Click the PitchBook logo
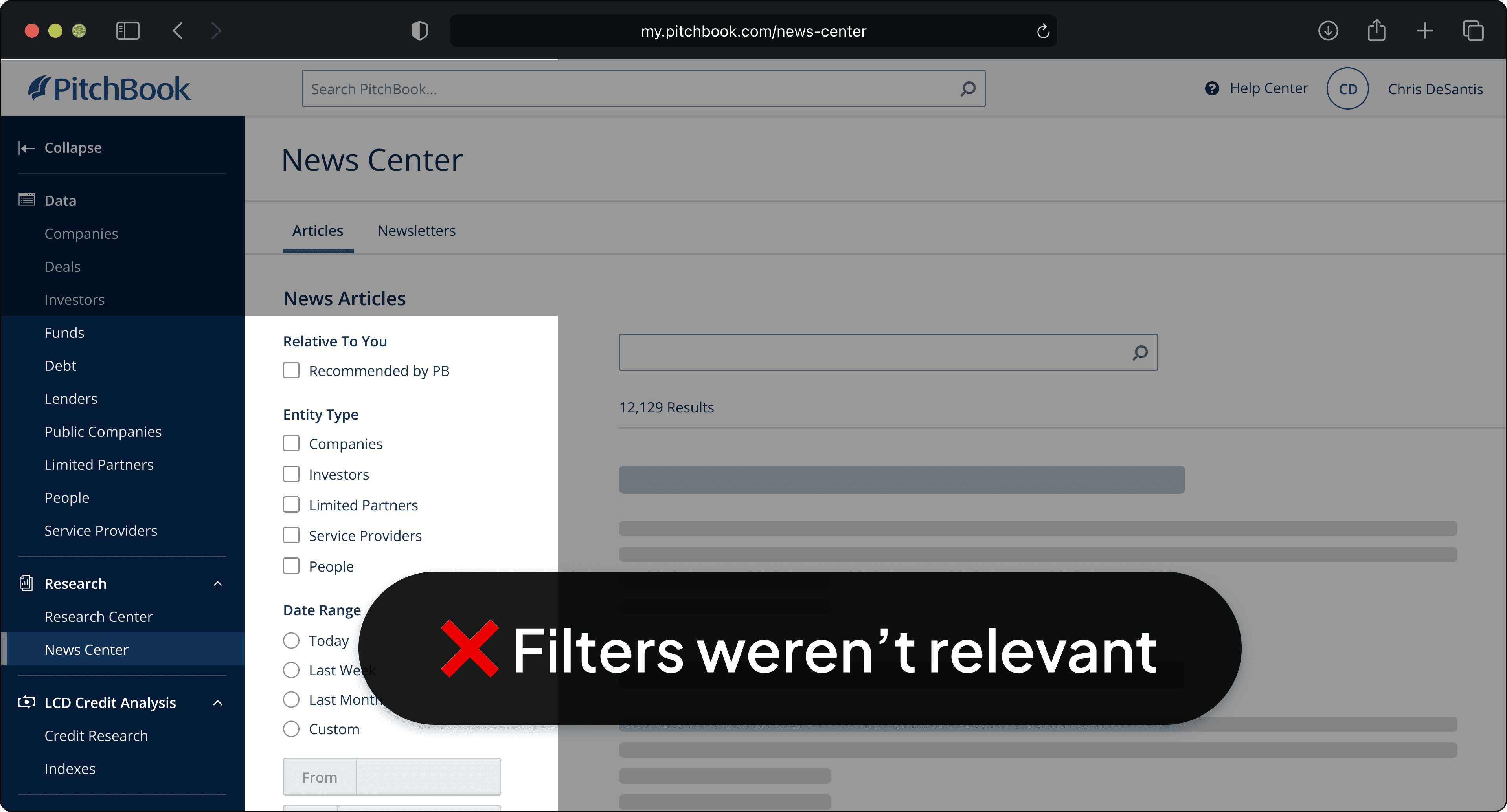 109,89
